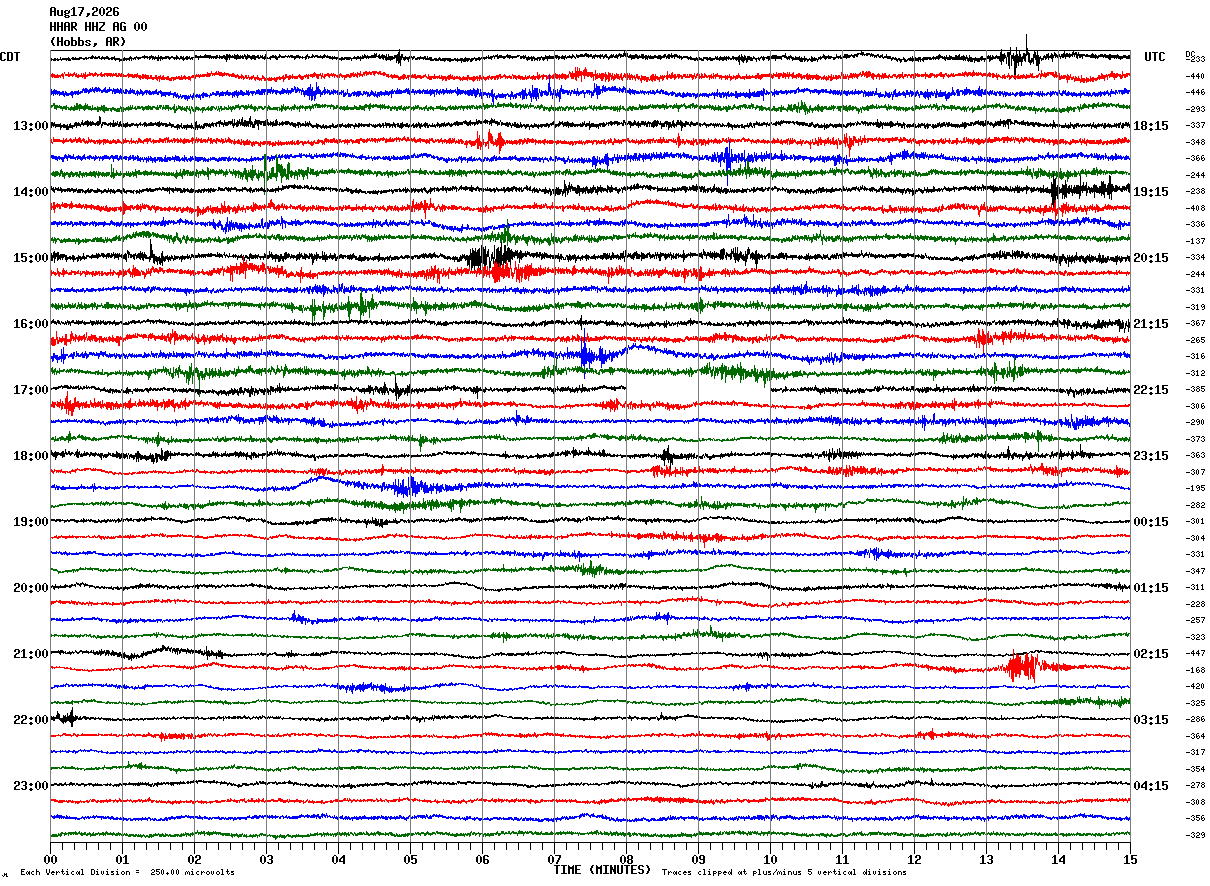Click the traces clipped footnote text

784,873
